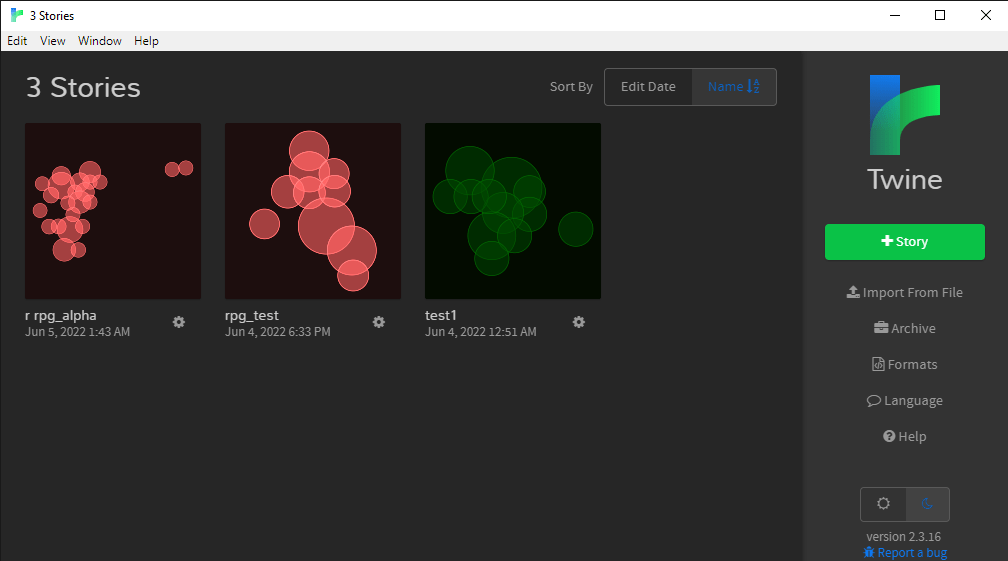Open the r rpg_alpha story thumbnail

coord(113,211)
